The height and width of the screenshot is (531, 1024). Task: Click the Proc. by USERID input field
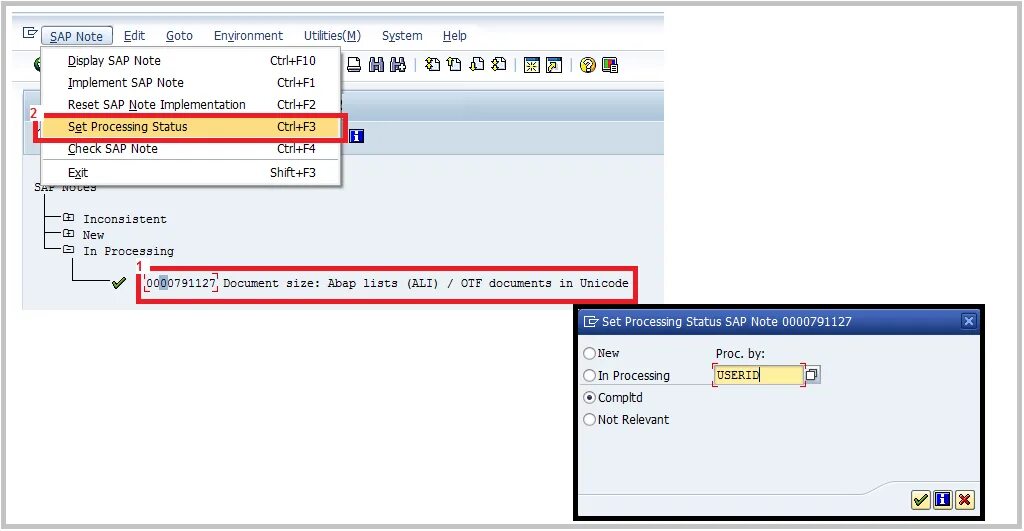[x=758, y=375]
